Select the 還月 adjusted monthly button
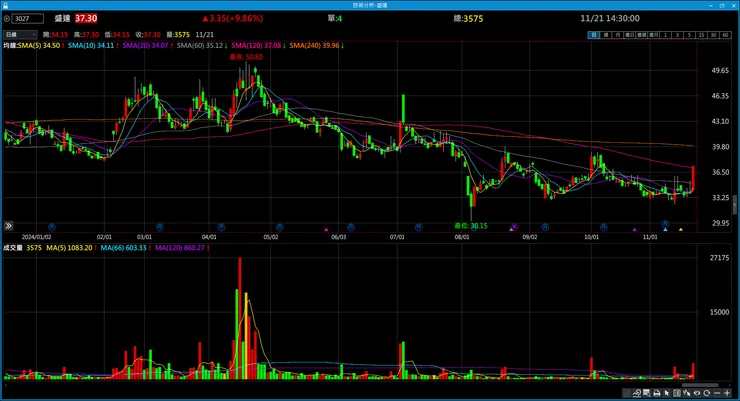 tap(654, 35)
